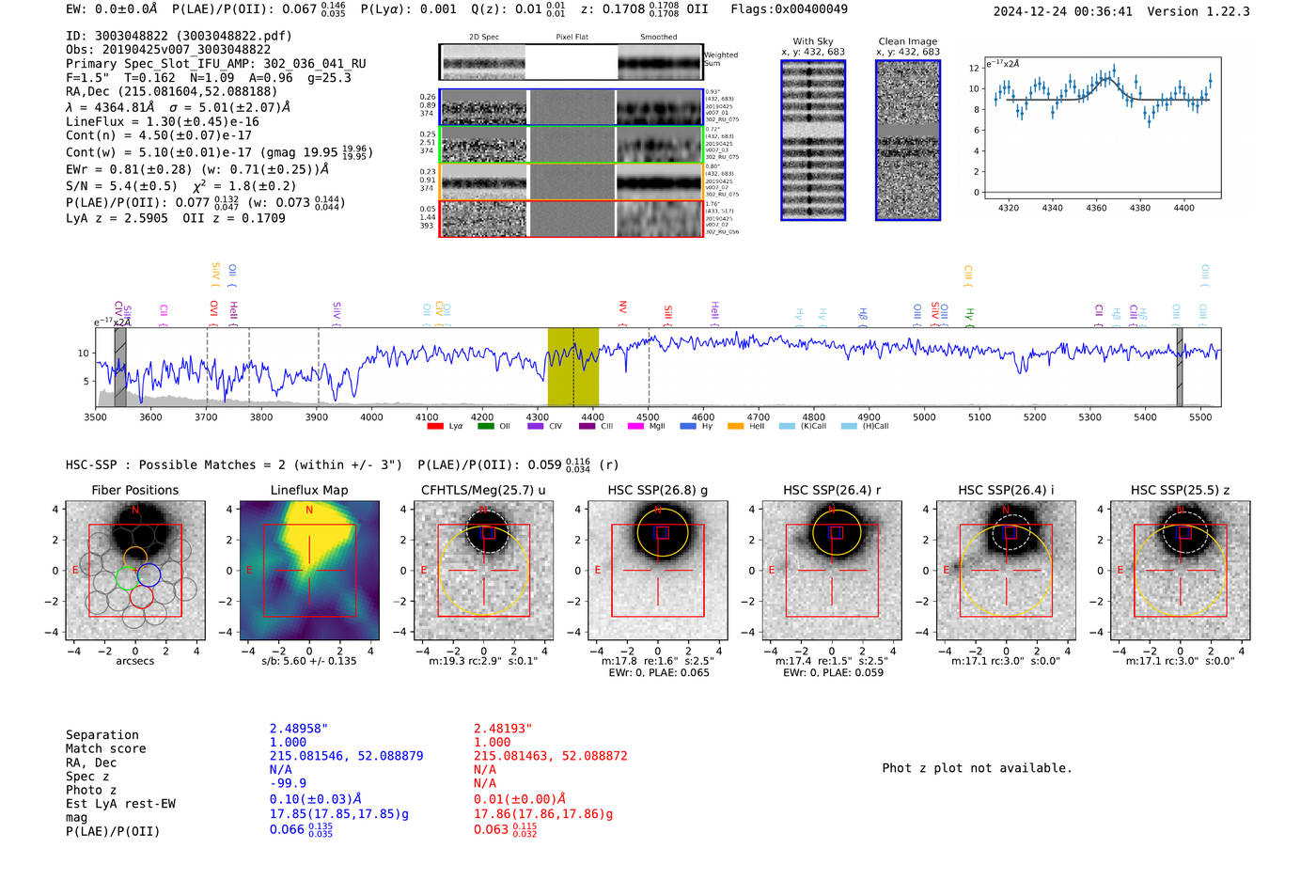The width and height of the screenshot is (1316, 896).
Task: Click the blue Photo z value '-99.9'
Action: pyautogui.click(x=289, y=783)
